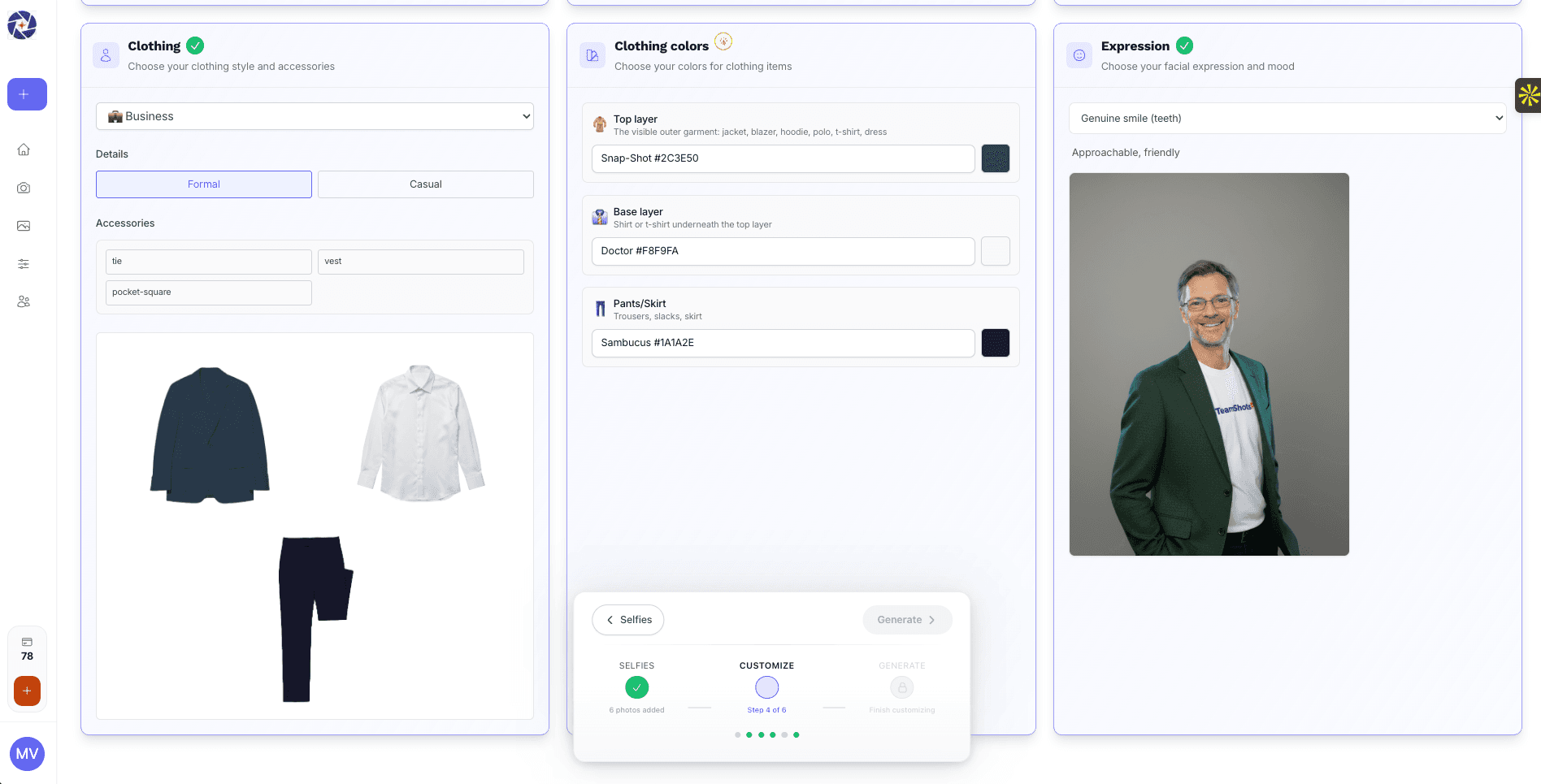The image size is (1541, 784).
Task: Click the home icon in sidebar
Action: click(24, 149)
